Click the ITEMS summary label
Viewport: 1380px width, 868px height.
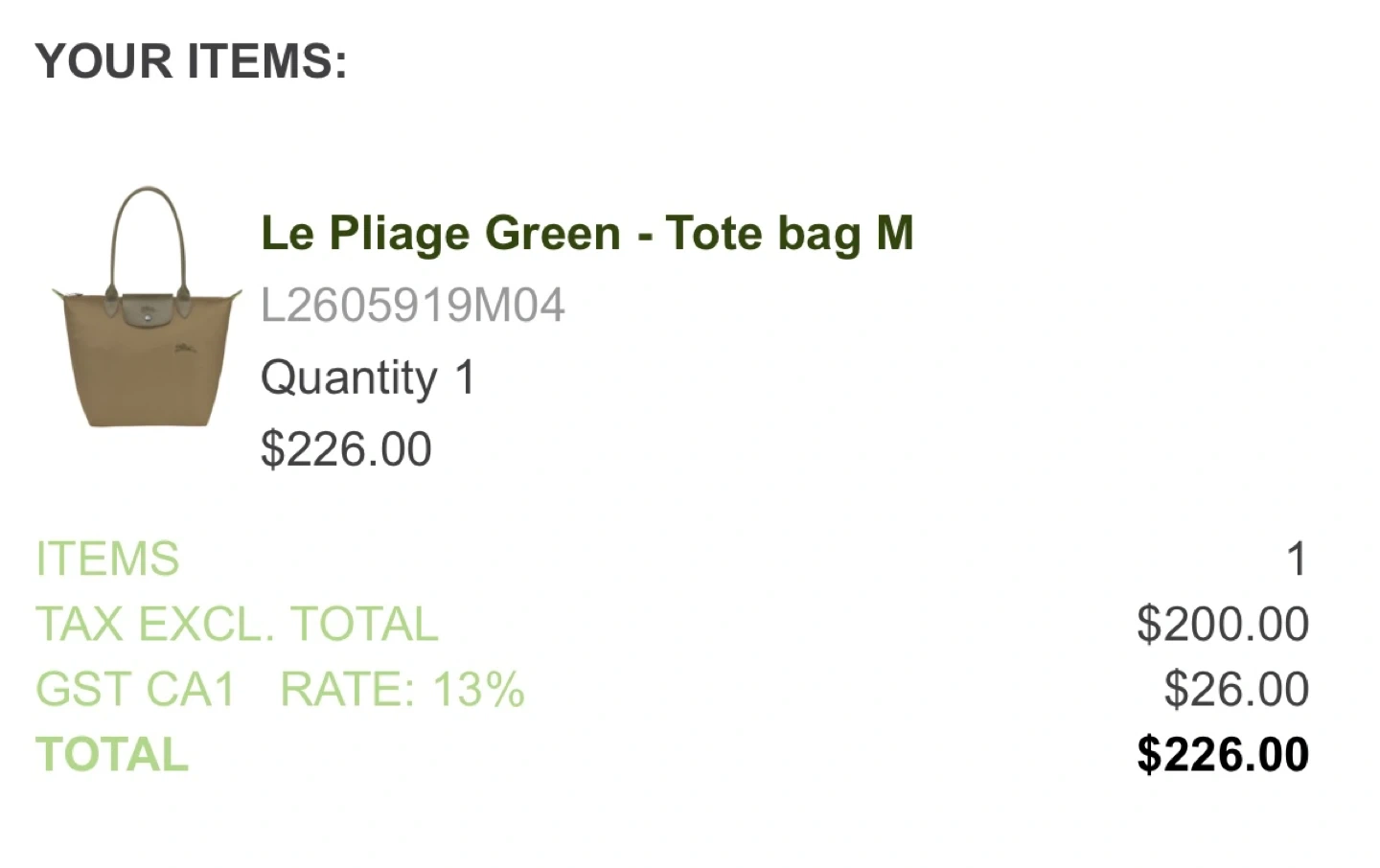tap(107, 559)
